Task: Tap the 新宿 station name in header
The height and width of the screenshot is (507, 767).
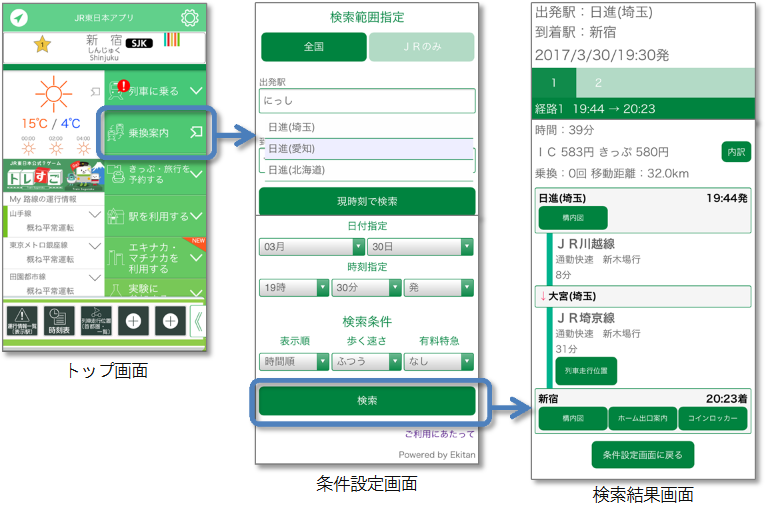Action: tap(104, 40)
